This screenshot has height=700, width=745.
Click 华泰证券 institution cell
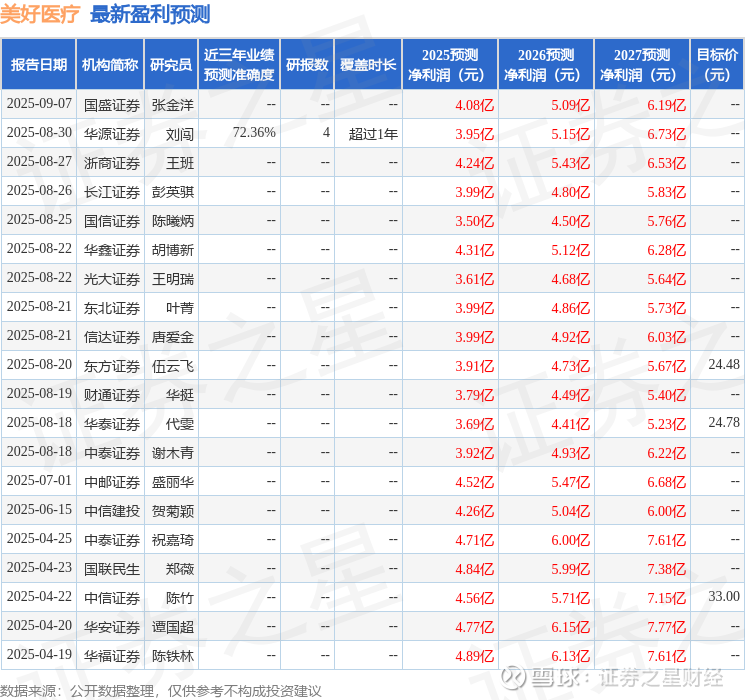112,424
